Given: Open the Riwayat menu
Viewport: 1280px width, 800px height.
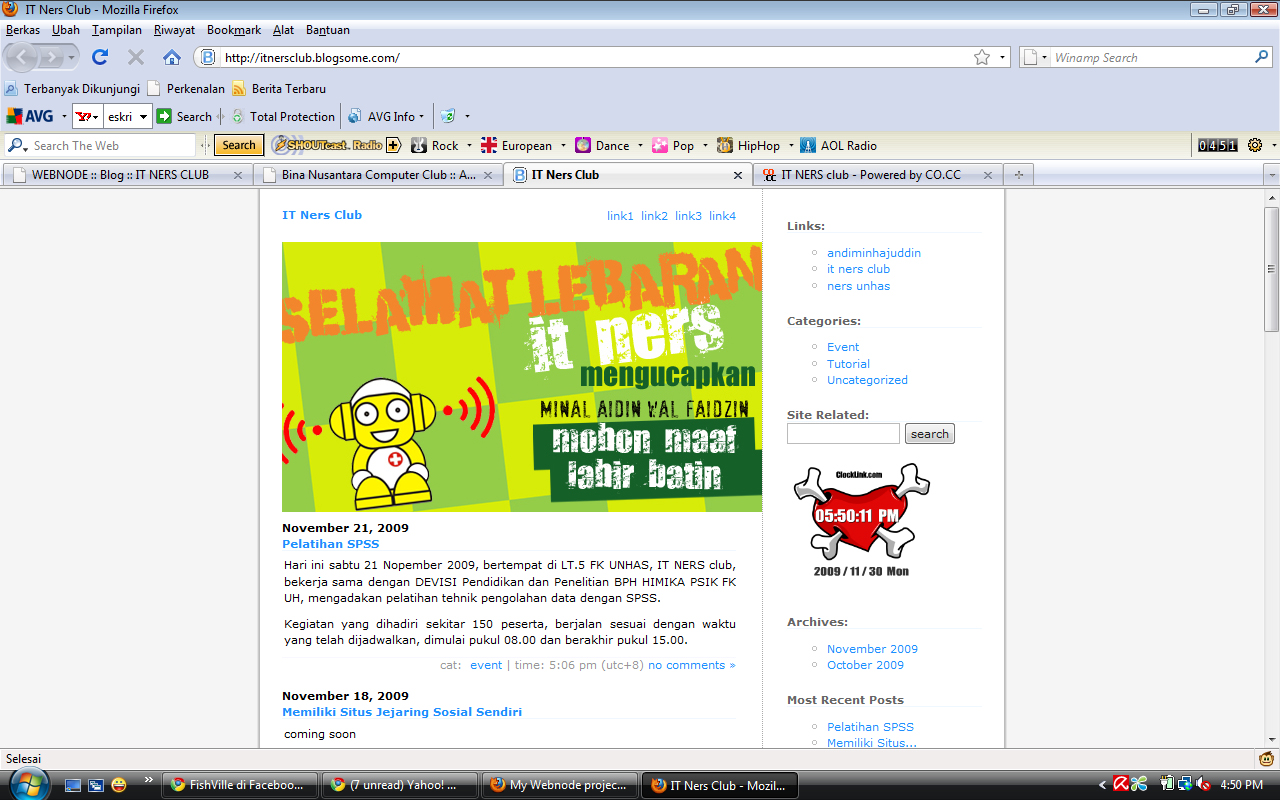Looking at the screenshot, I should 174,30.
